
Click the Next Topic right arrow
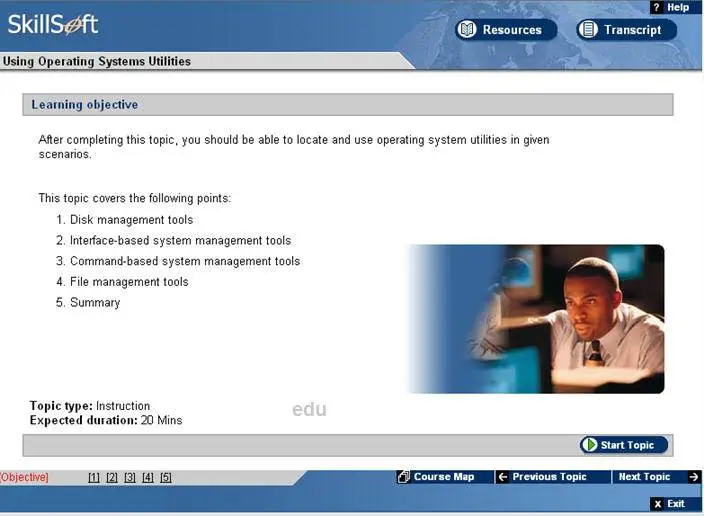tap(693, 476)
